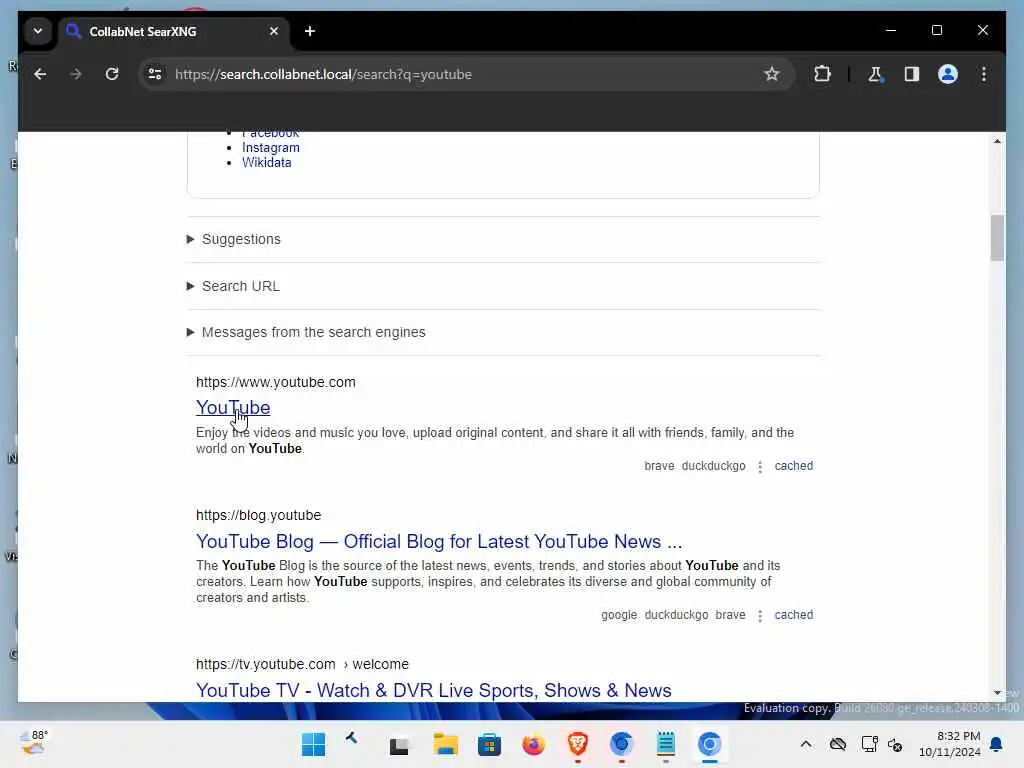Open the YouTube result title
Viewport: 1024px width, 768px height.
(x=233, y=408)
